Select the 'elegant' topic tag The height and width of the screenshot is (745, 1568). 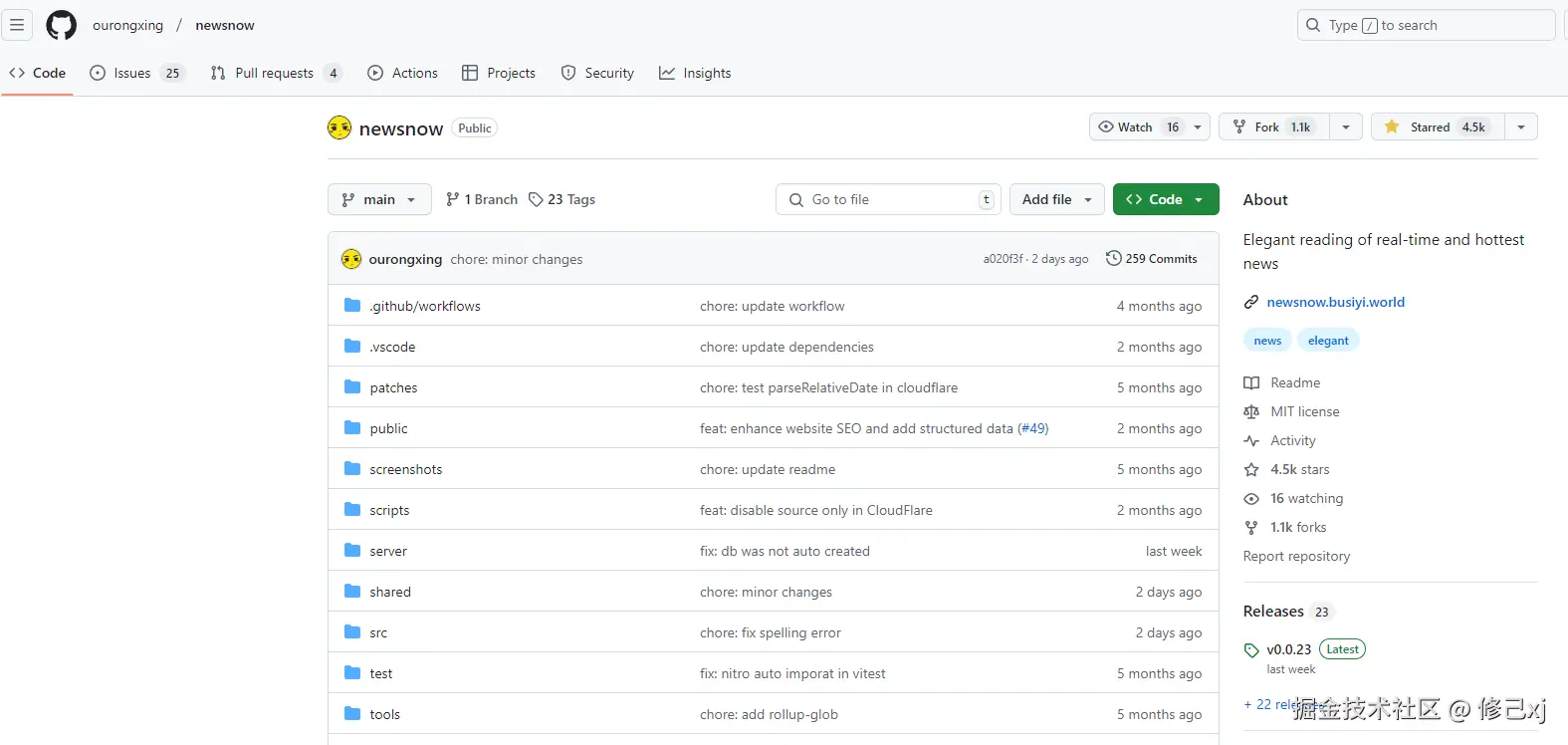[1328, 341]
